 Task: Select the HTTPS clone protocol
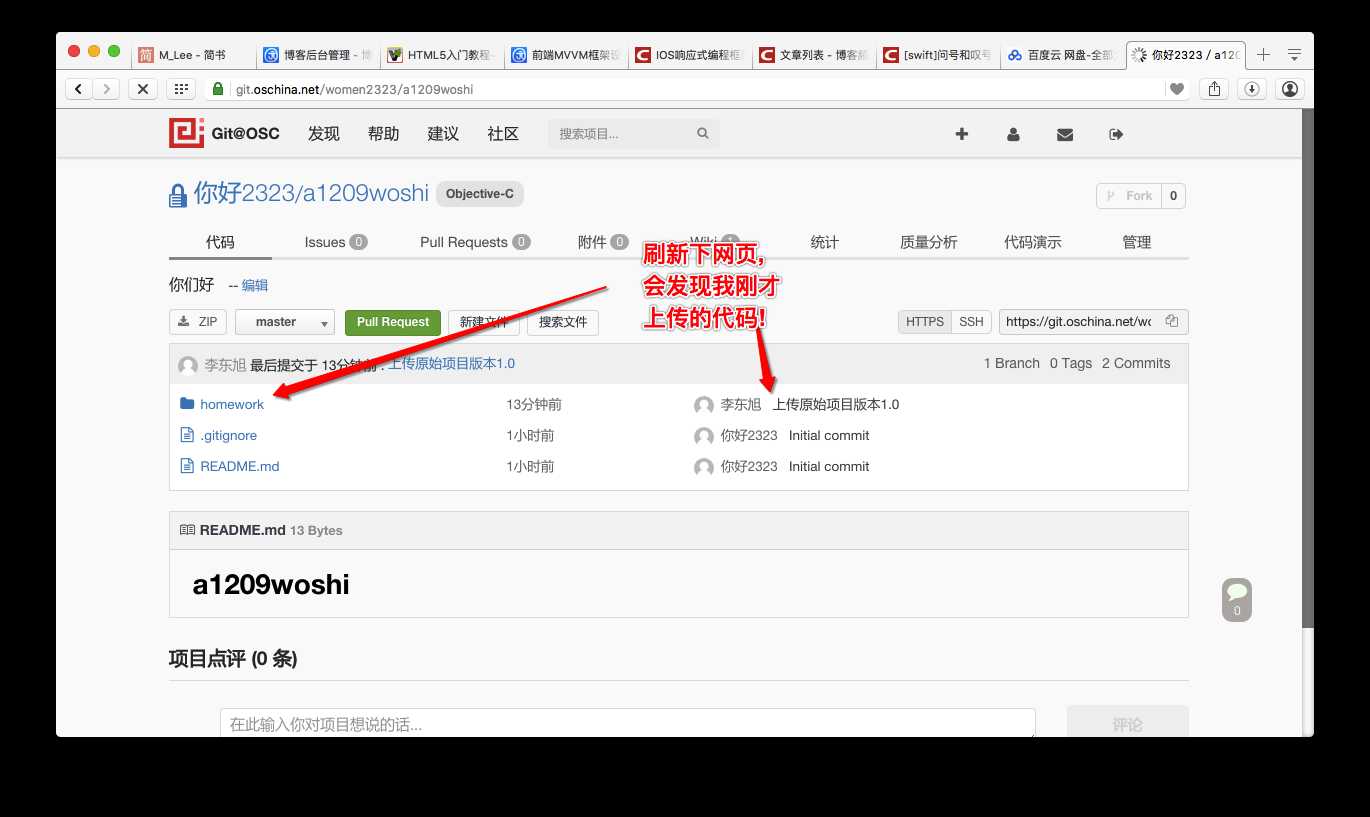pos(924,322)
